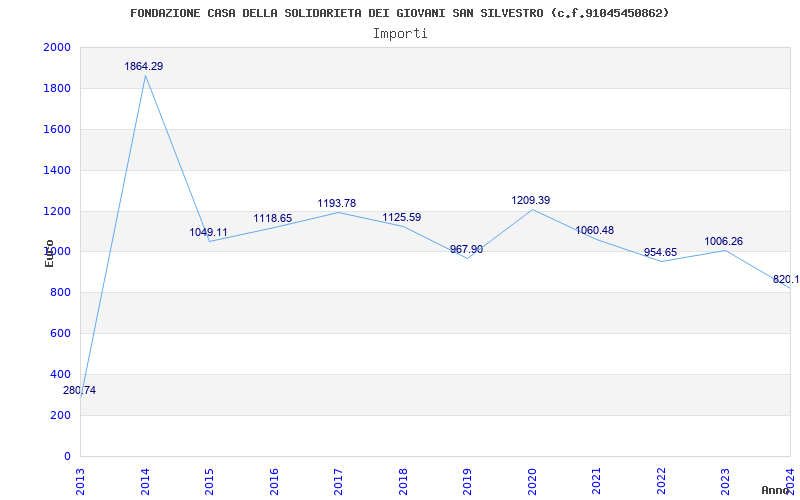This screenshot has width=800, height=500.
Task: Click the 2019 x-axis year label
Action: 467,481
